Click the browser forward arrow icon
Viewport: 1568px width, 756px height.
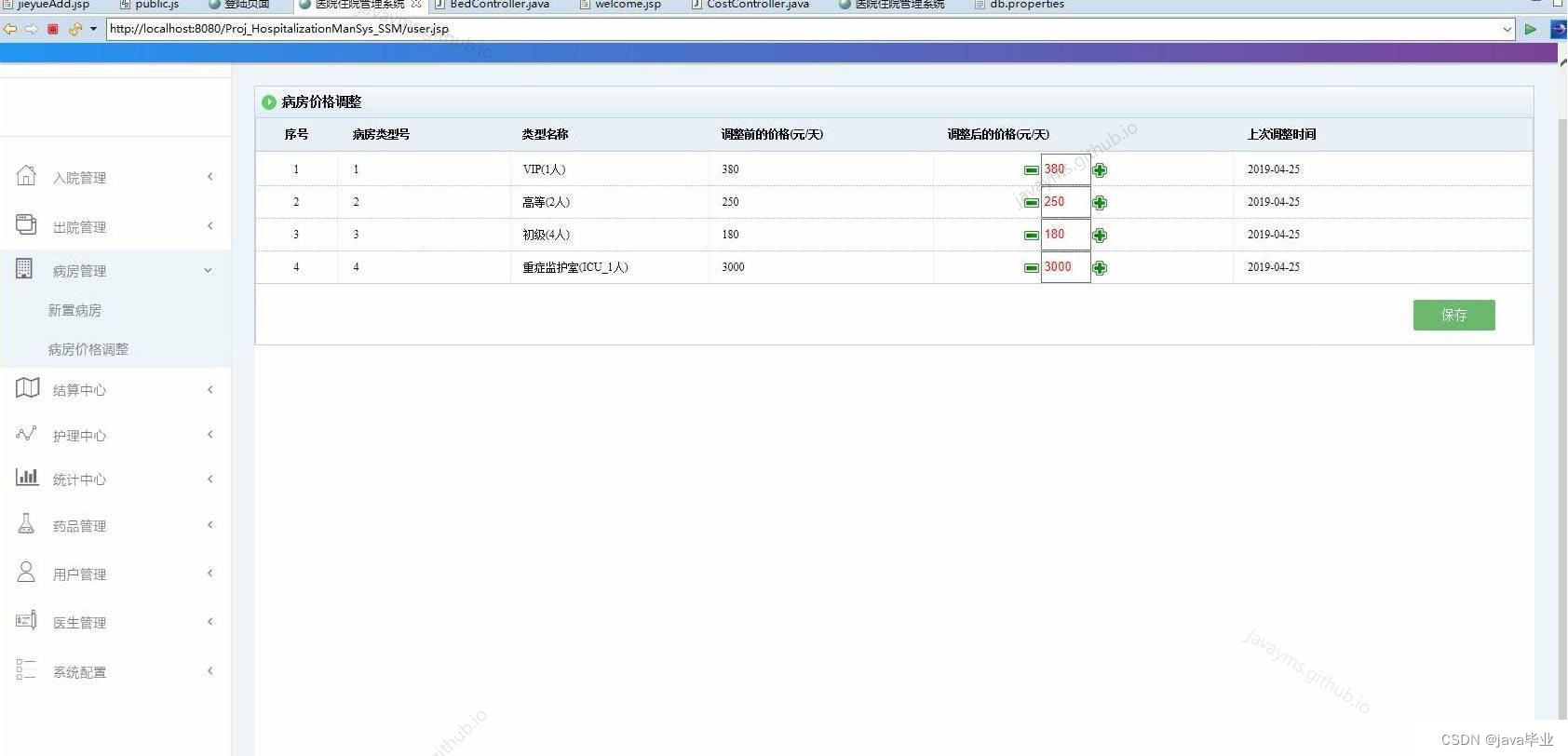point(32,29)
